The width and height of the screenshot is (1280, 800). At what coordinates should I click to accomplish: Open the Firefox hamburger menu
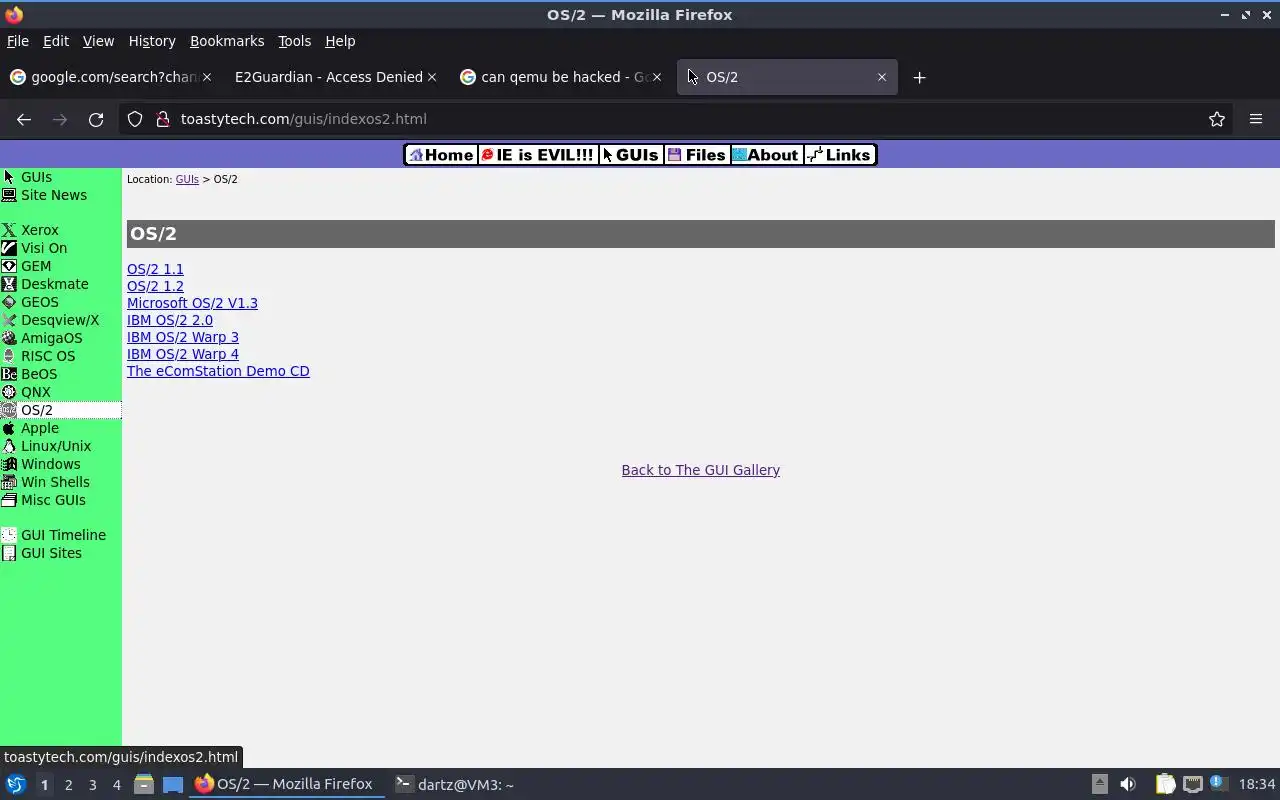point(1256,119)
